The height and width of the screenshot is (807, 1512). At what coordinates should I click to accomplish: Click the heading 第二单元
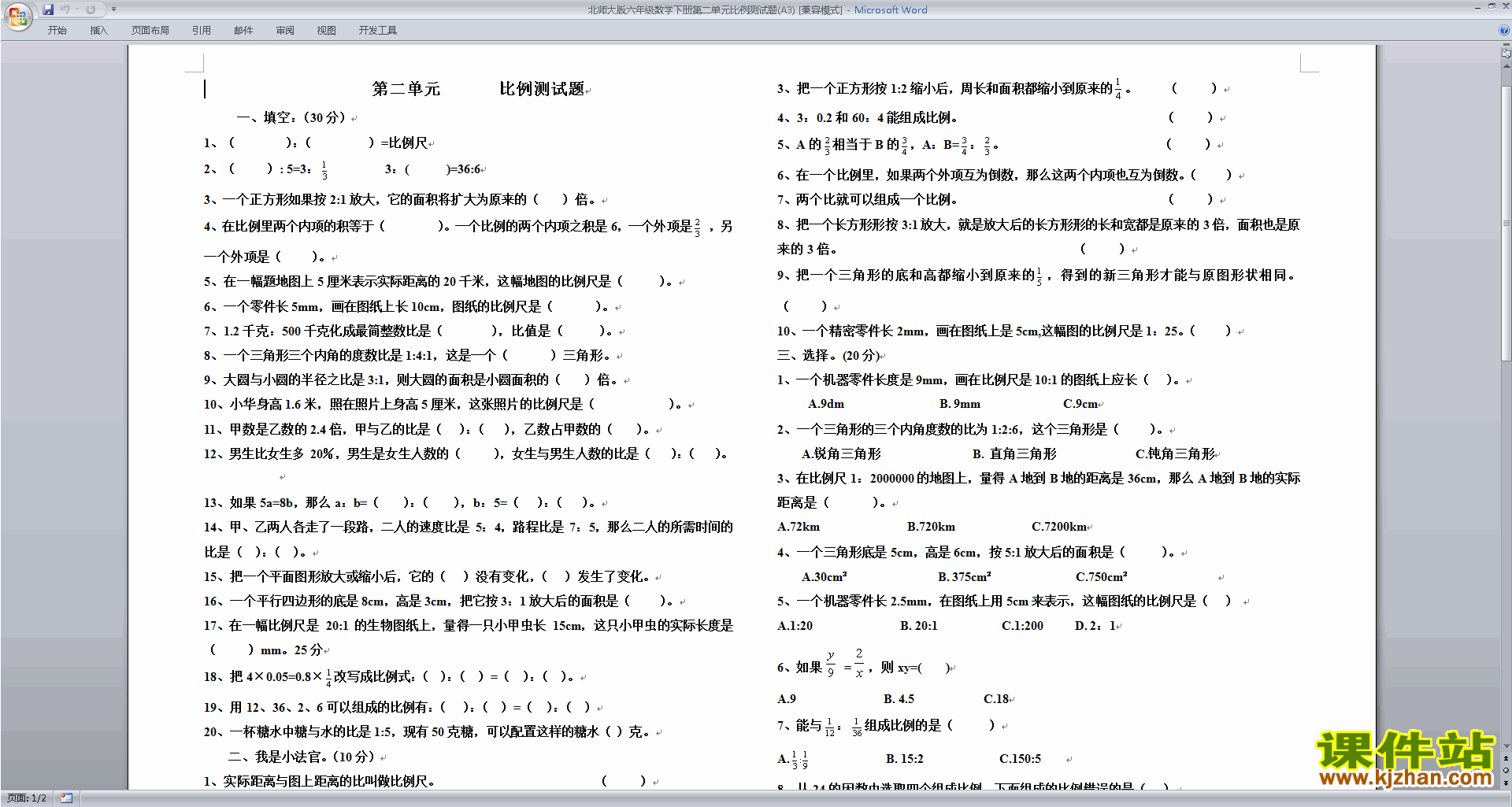pos(406,89)
